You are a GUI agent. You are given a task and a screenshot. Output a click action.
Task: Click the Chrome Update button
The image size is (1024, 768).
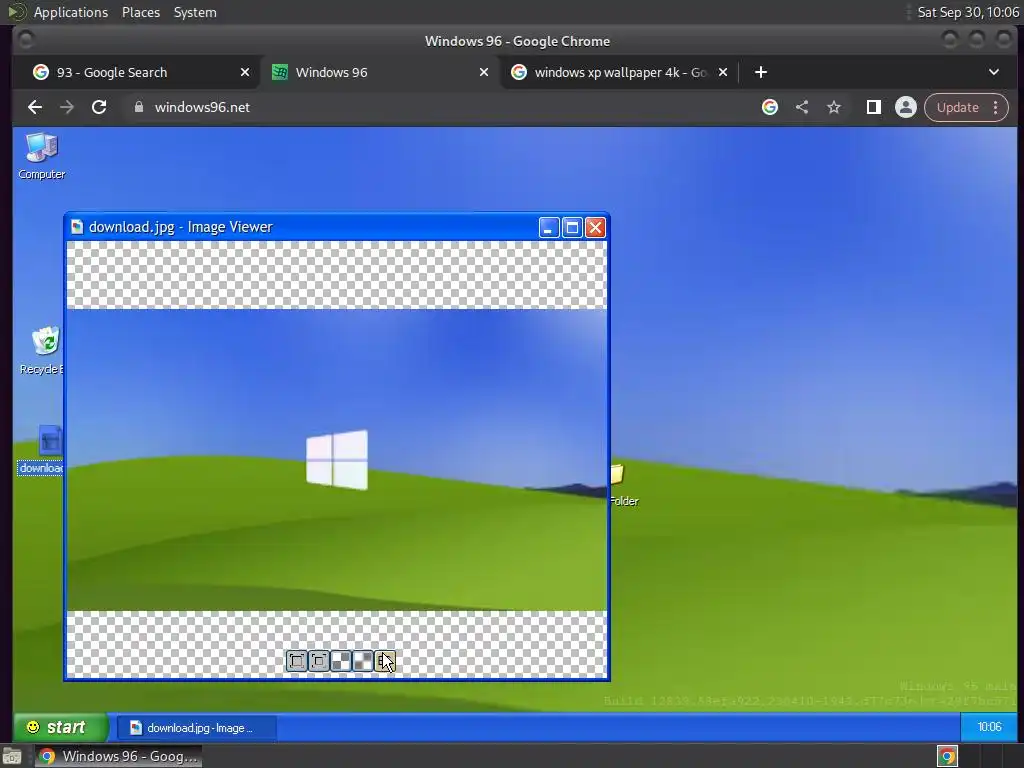coord(957,107)
